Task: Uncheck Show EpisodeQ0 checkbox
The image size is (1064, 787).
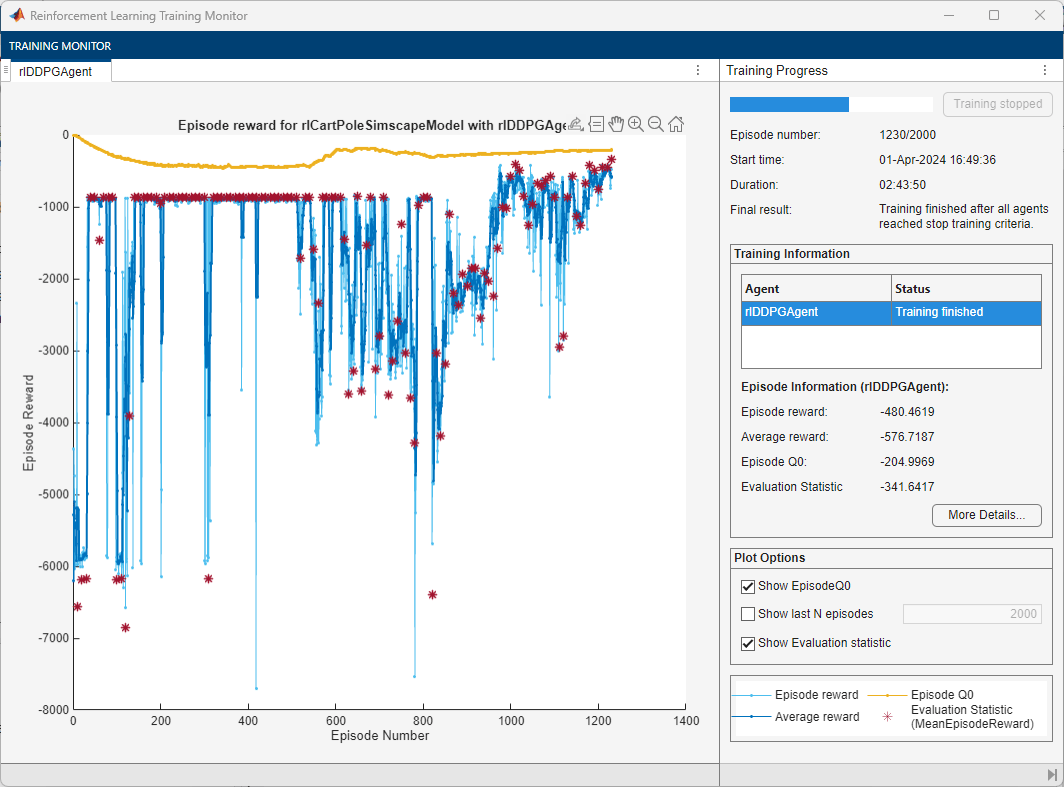Action: tap(748, 587)
